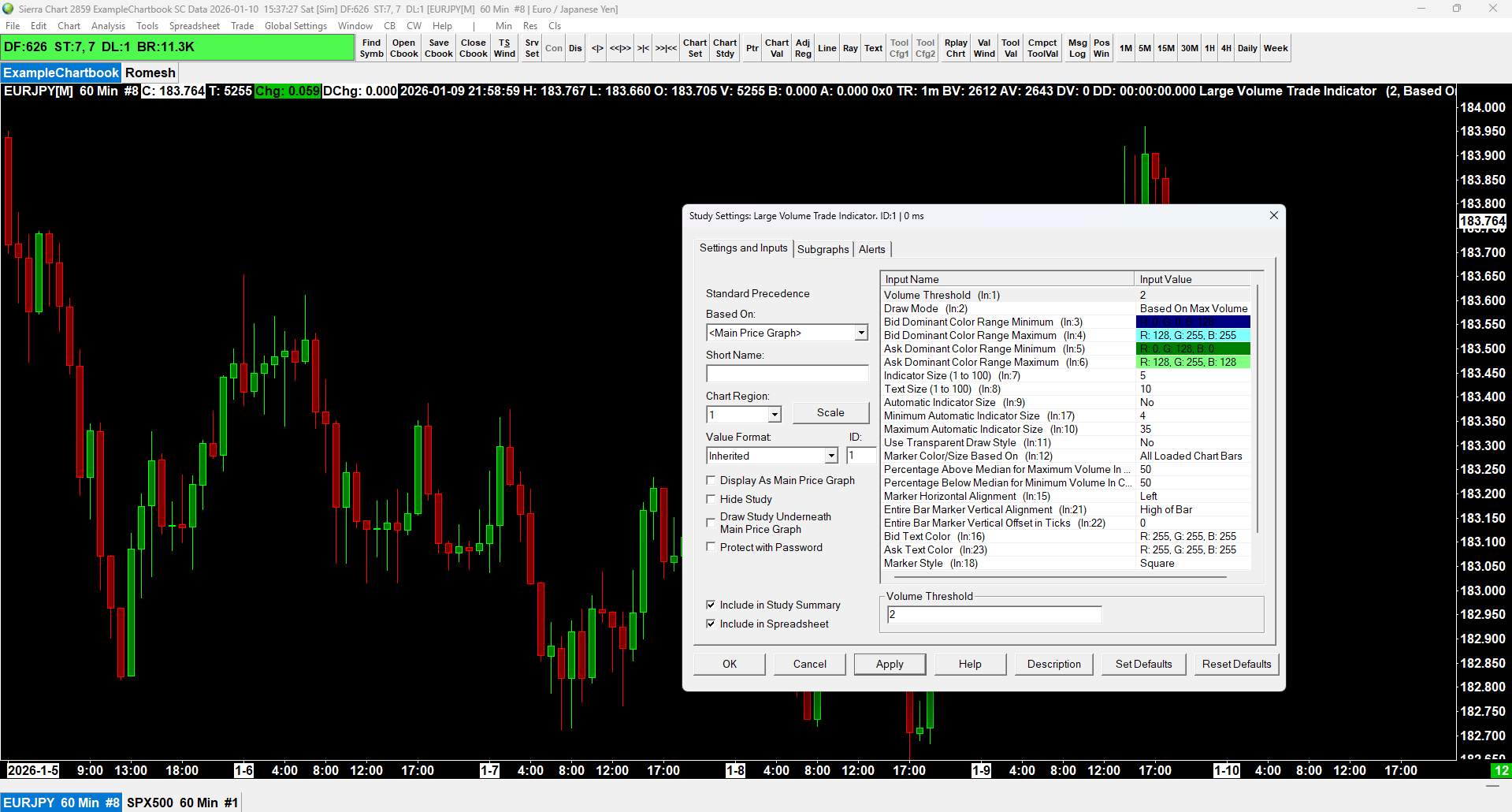Image resolution: width=1512 pixels, height=812 pixels.
Task: Click the Rplay Chrt toolbar button
Action: coord(956,48)
